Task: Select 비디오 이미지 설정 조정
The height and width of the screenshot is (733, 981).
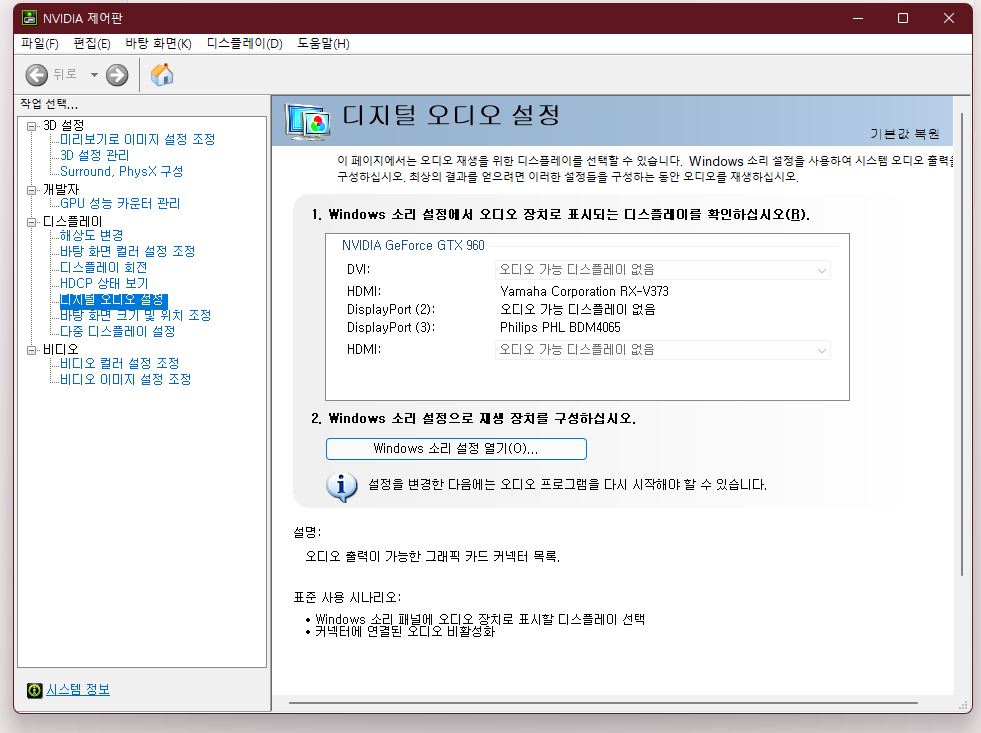Action: [125, 380]
